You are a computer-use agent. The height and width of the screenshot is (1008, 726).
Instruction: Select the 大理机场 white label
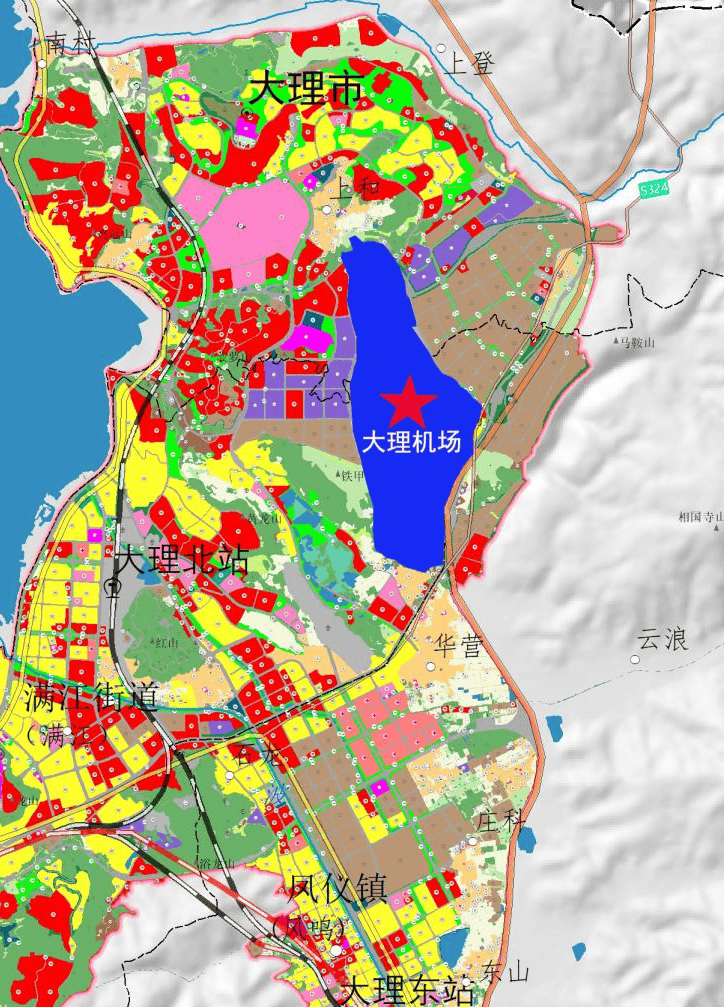click(412, 442)
